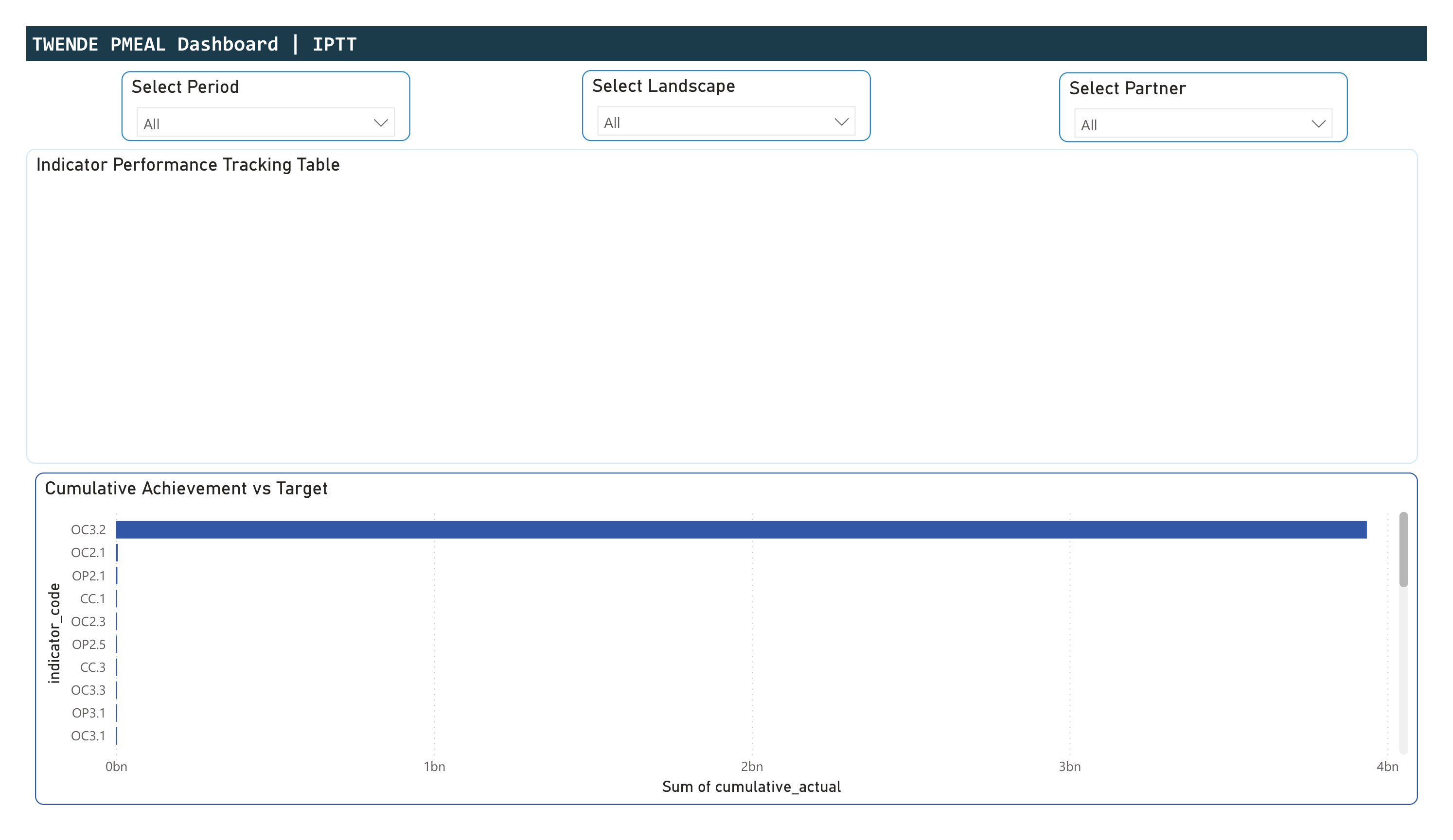Click the OC3.2 indicator axis label
The height and width of the screenshot is (840, 1453).
pyautogui.click(x=88, y=529)
